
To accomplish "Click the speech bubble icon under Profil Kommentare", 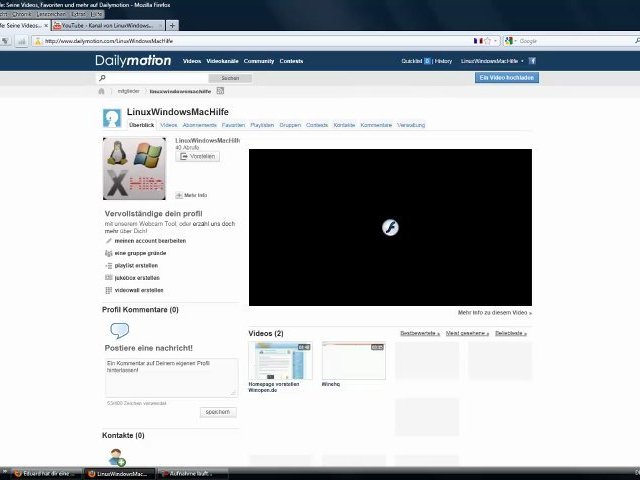I will point(119,331).
